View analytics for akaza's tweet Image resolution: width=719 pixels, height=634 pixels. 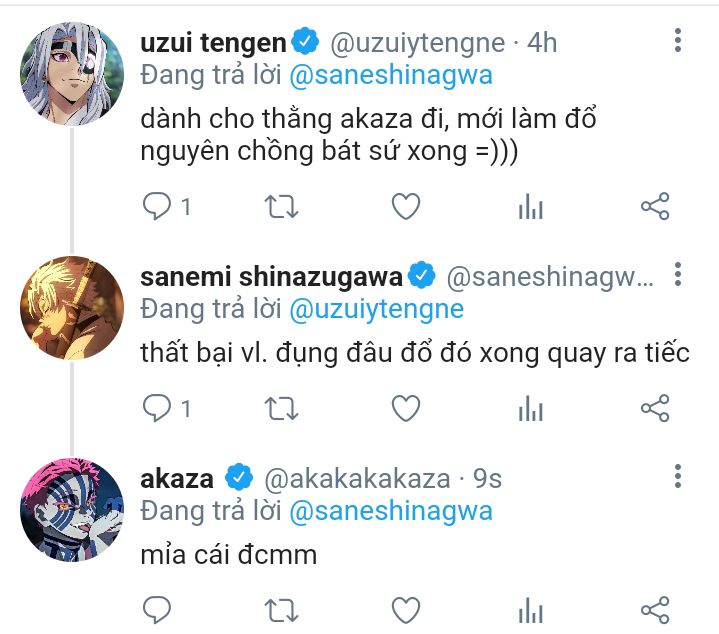tap(530, 609)
